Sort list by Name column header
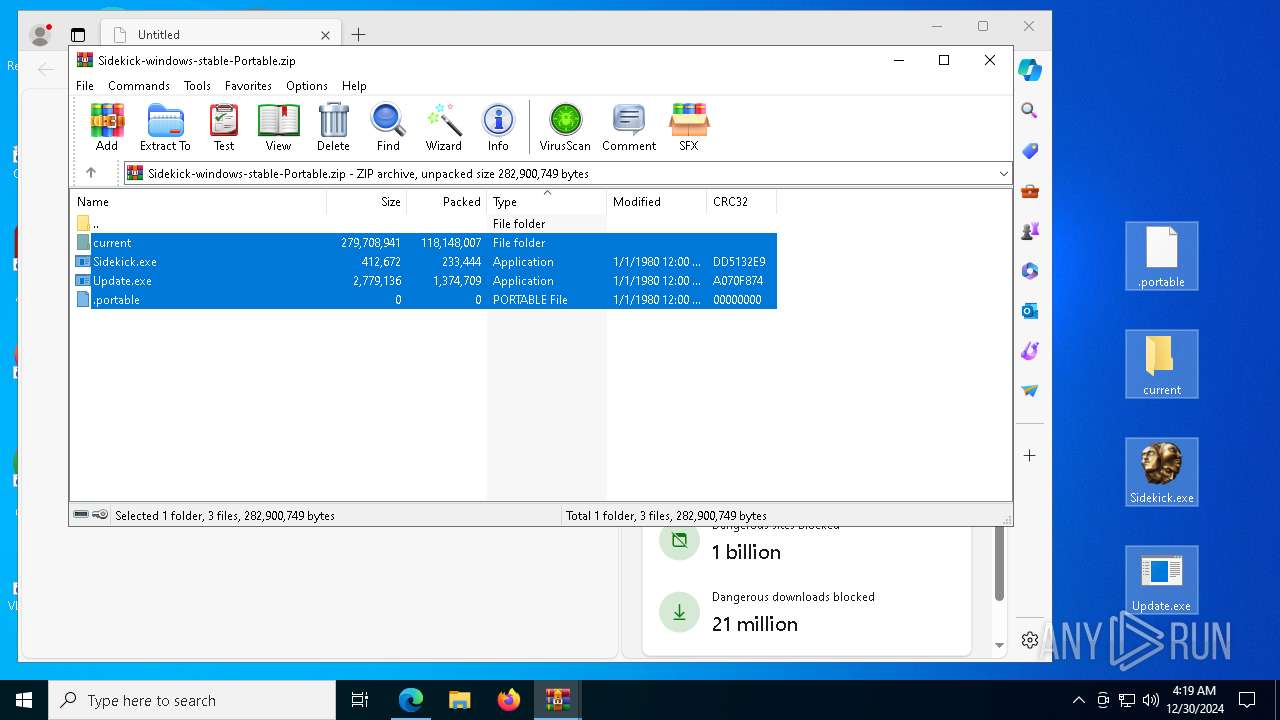The image size is (1280, 720). point(198,202)
